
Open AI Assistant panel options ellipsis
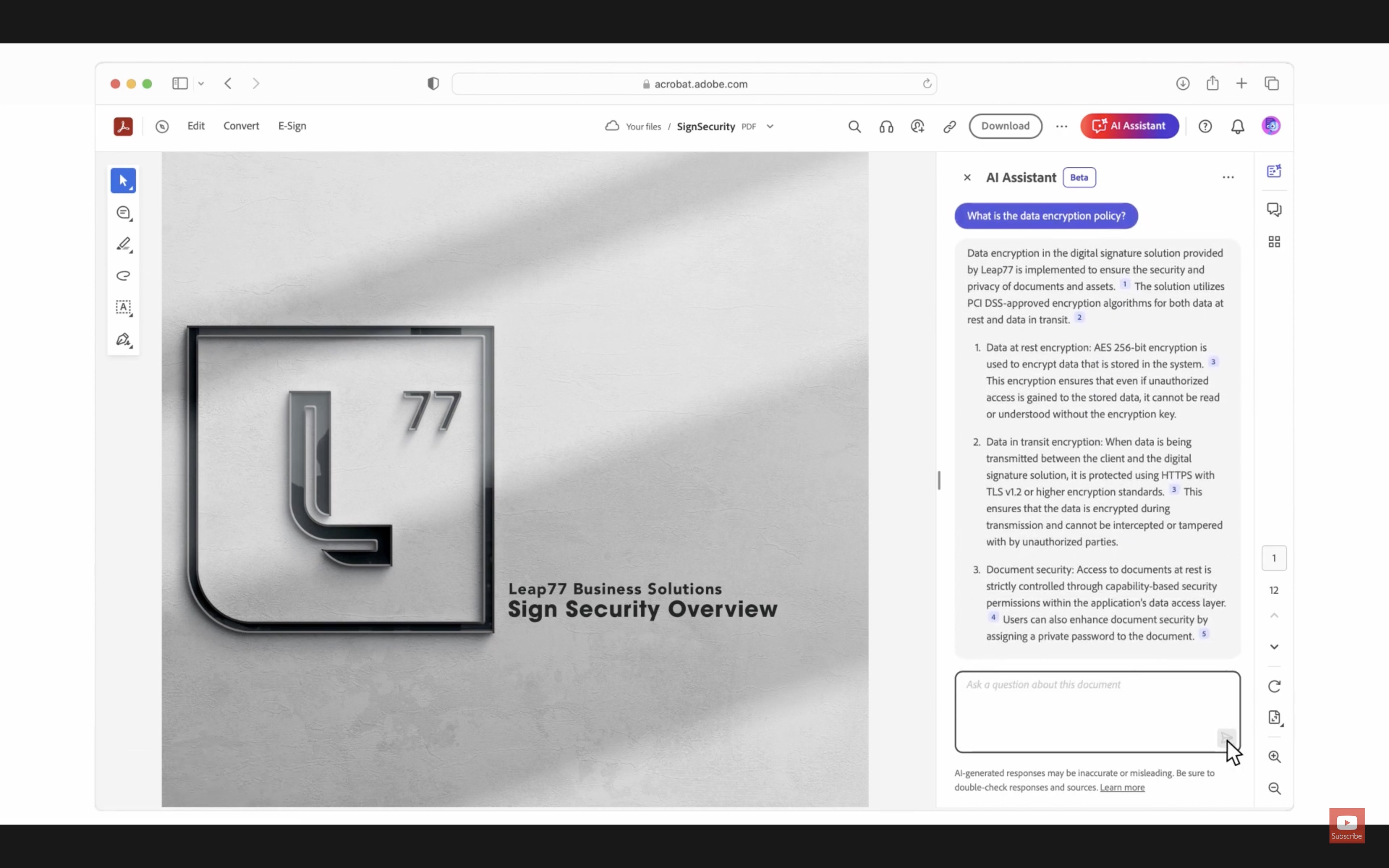pos(1228,177)
